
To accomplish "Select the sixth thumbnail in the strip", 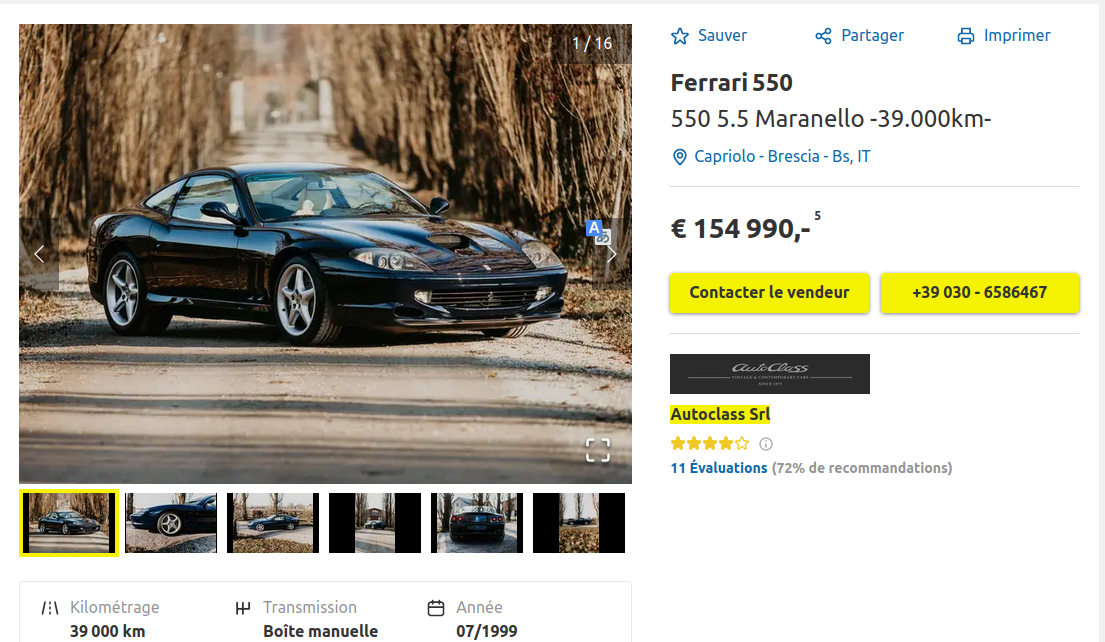I will click(579, 523).
